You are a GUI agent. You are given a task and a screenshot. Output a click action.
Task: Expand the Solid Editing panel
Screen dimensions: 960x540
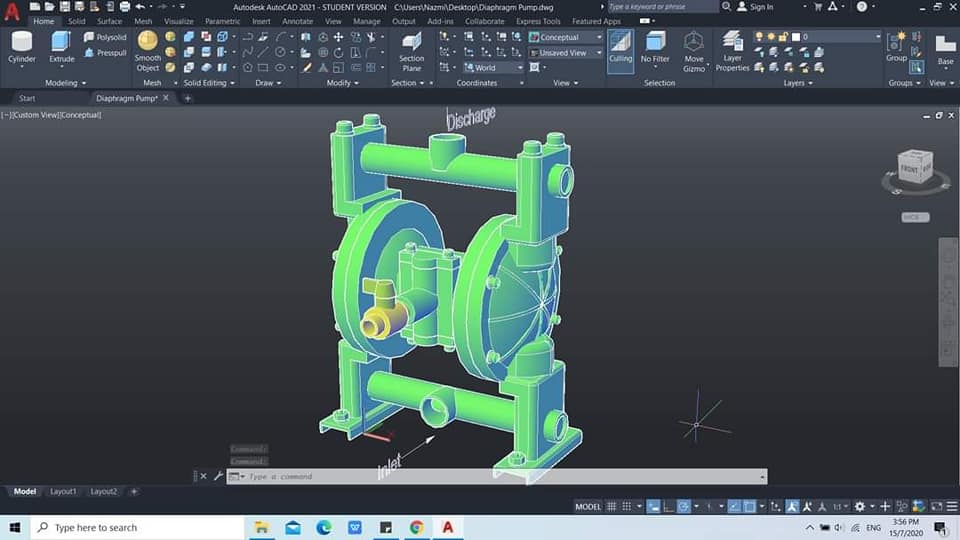click(x=209, y=83)
